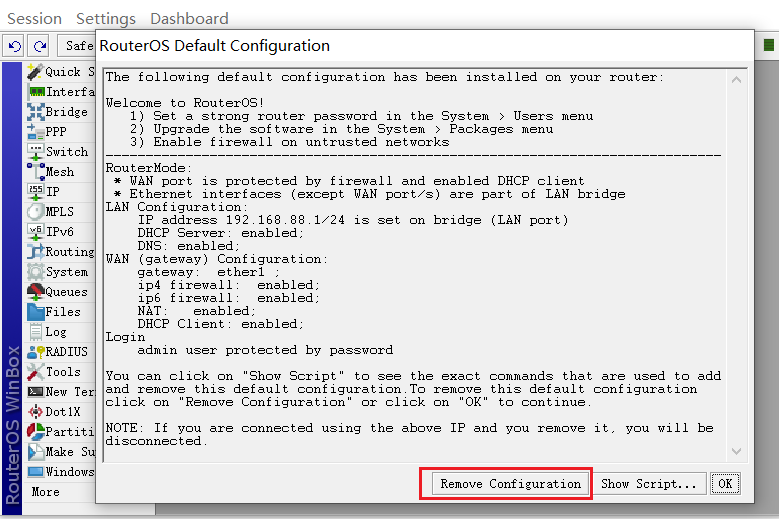This screenshot has width=779, height=519.
Task: Open the Bridge sidebar item
Action: point(65,112)
